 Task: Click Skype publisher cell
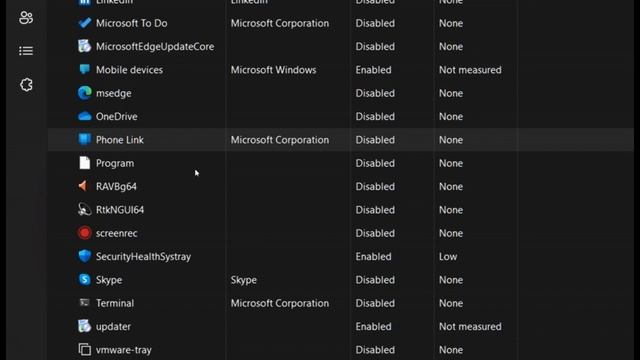[244, 280]
